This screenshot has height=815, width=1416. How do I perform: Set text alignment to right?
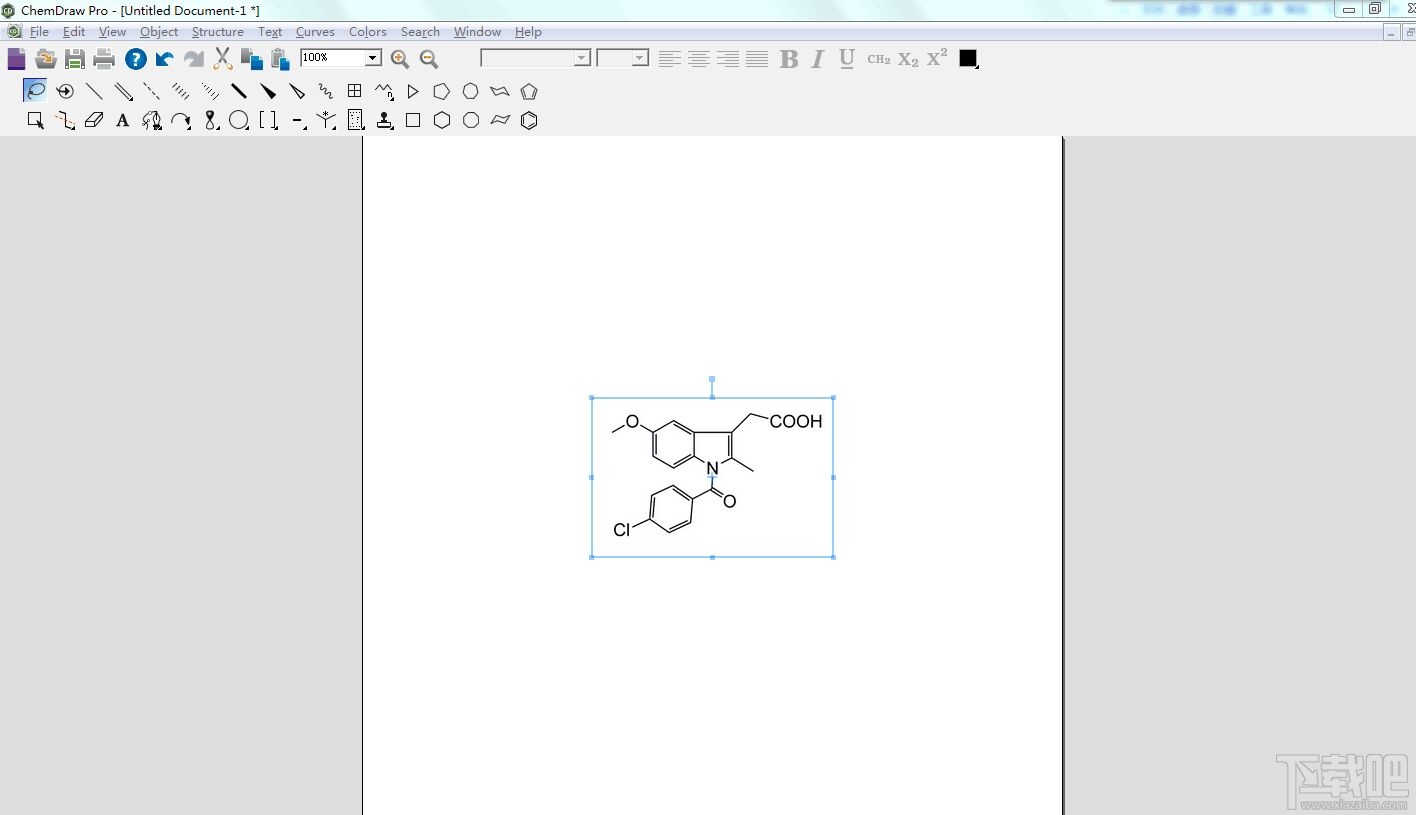pyautogui.click(x=728, y=59)
